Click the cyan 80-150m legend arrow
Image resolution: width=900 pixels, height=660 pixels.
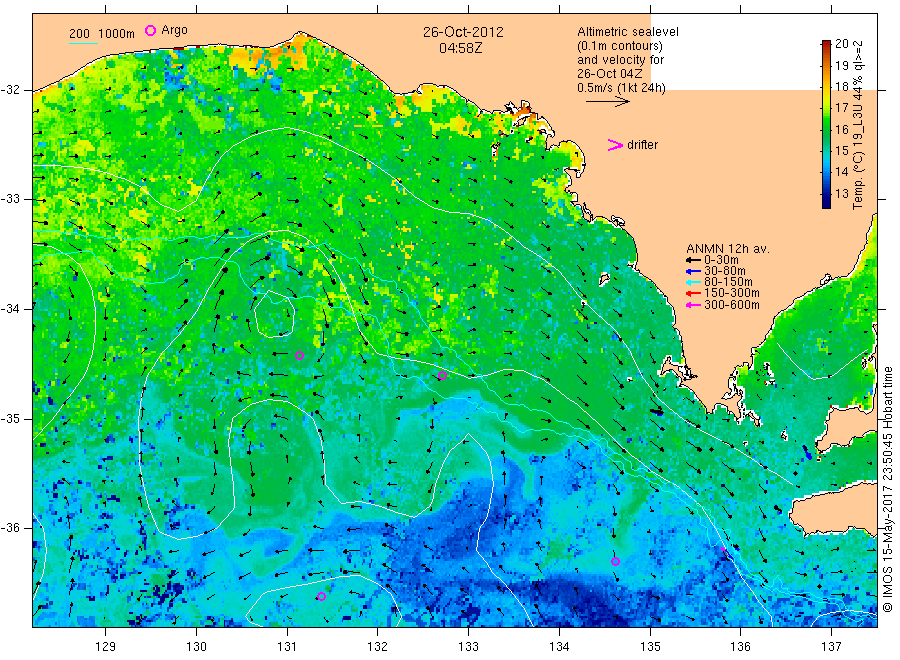pyautogui.click(x=694, y=282)
